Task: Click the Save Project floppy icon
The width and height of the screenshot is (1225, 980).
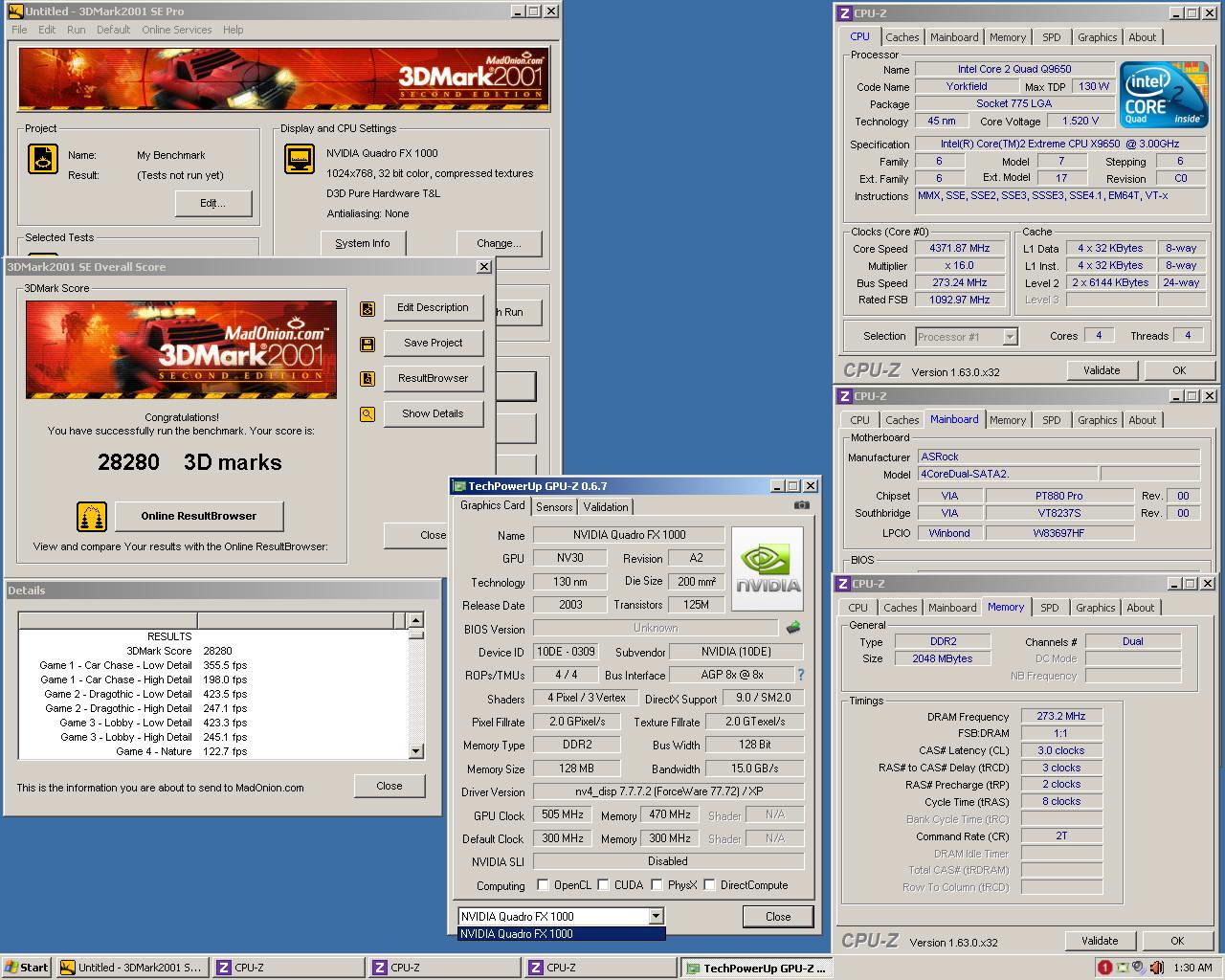Action: tap(367, 345)
